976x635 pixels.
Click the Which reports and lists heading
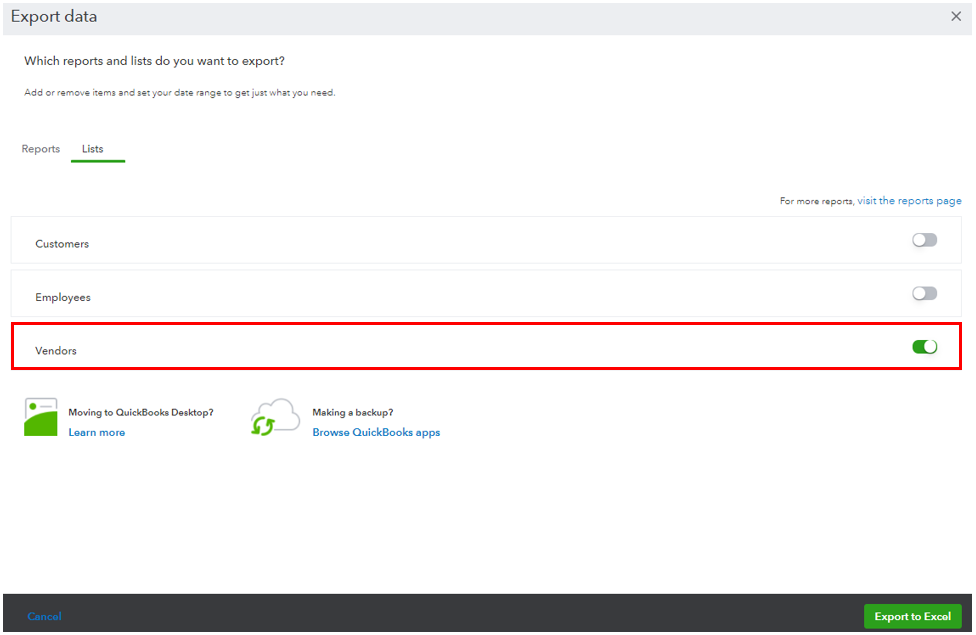(x=154, y=61)
